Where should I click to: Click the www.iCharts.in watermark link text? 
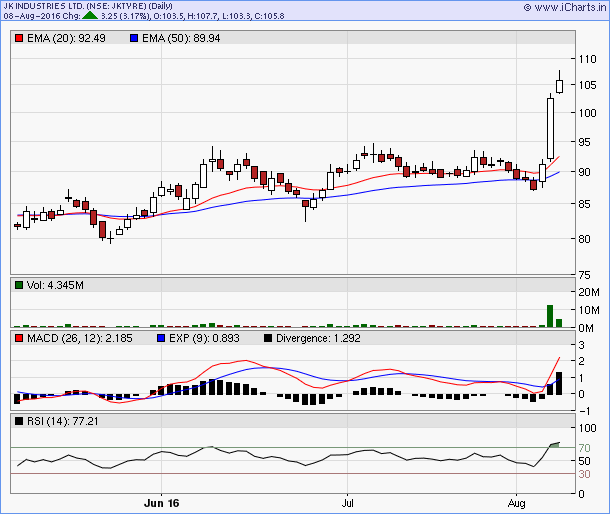[x=570, y=7]
